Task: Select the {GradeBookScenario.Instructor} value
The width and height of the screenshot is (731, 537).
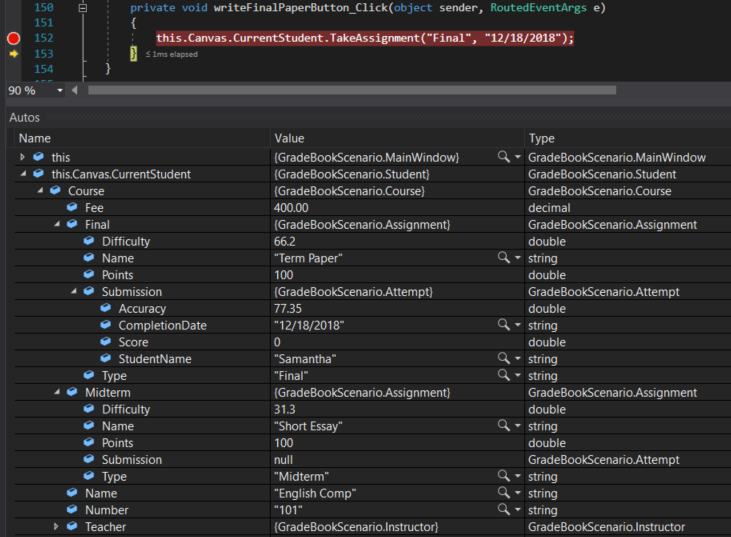Action: 356,527
